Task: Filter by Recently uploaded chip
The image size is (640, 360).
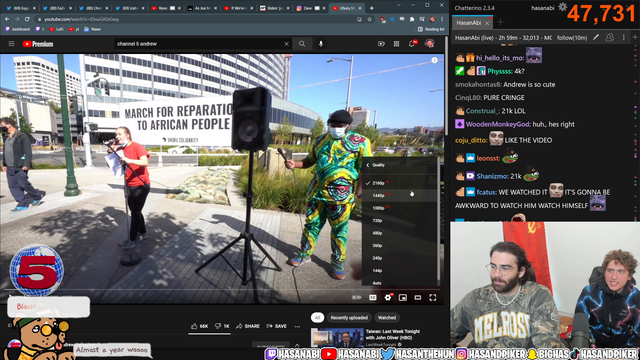Action: tap(349, 318)
